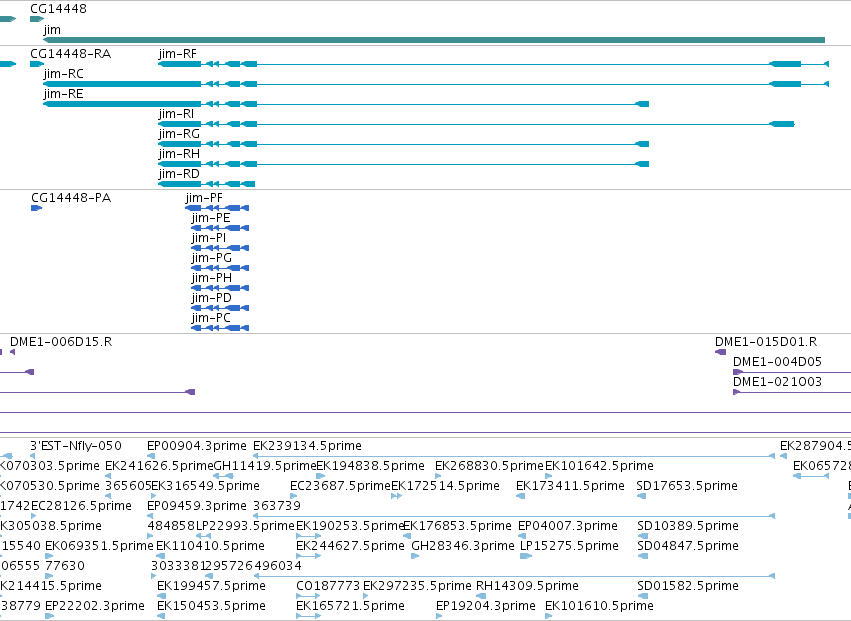This screenshot has width=851, height=621.
Task: Select the 3'EST-Nfly-050 EST label
Action: point(76,446)
